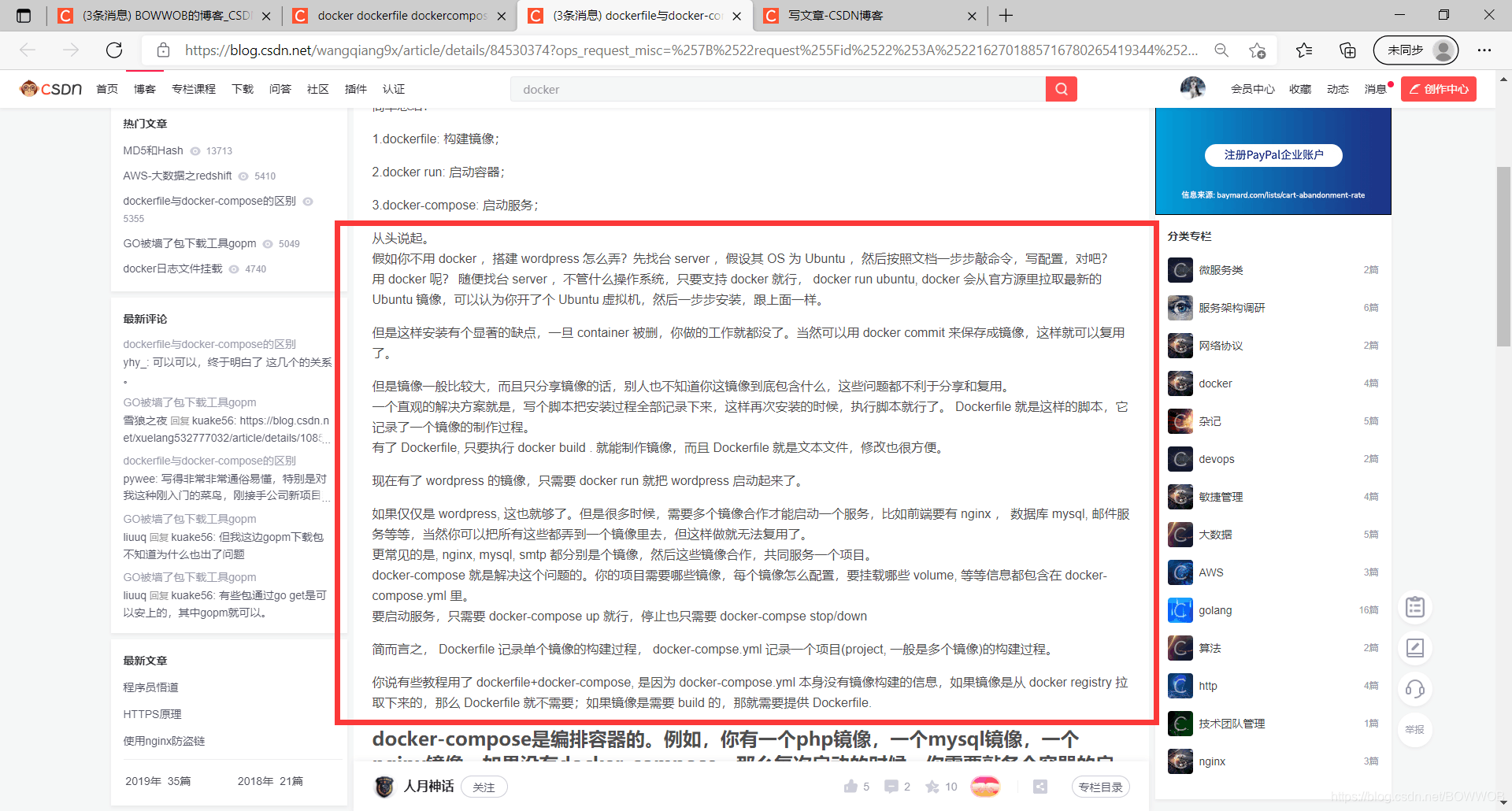Open 消息 notifications with red dot

[x=1376, y=88]
